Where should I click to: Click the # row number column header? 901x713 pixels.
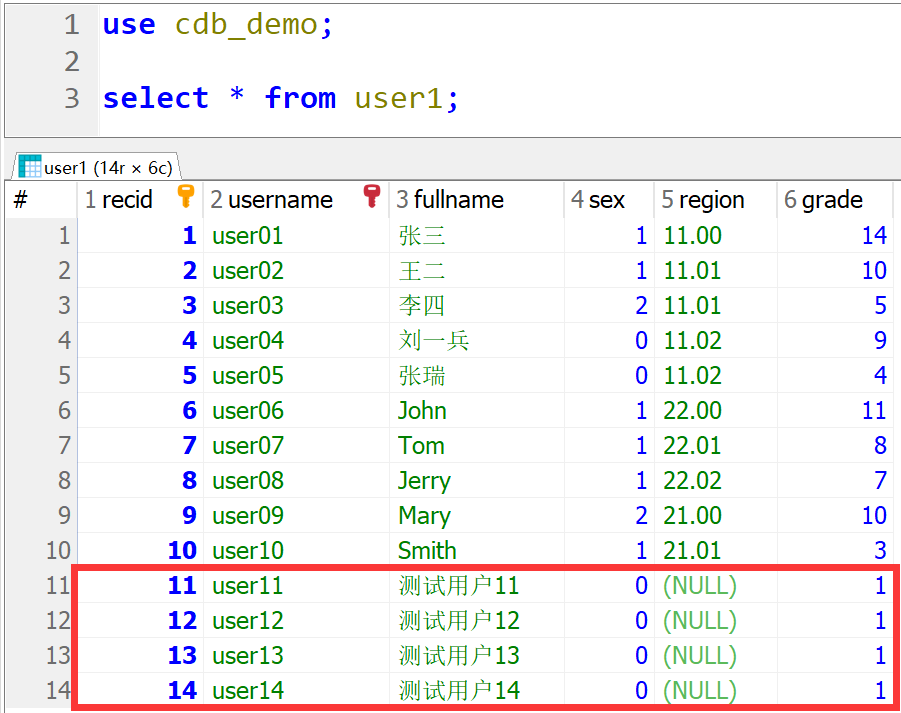[21, 200]
